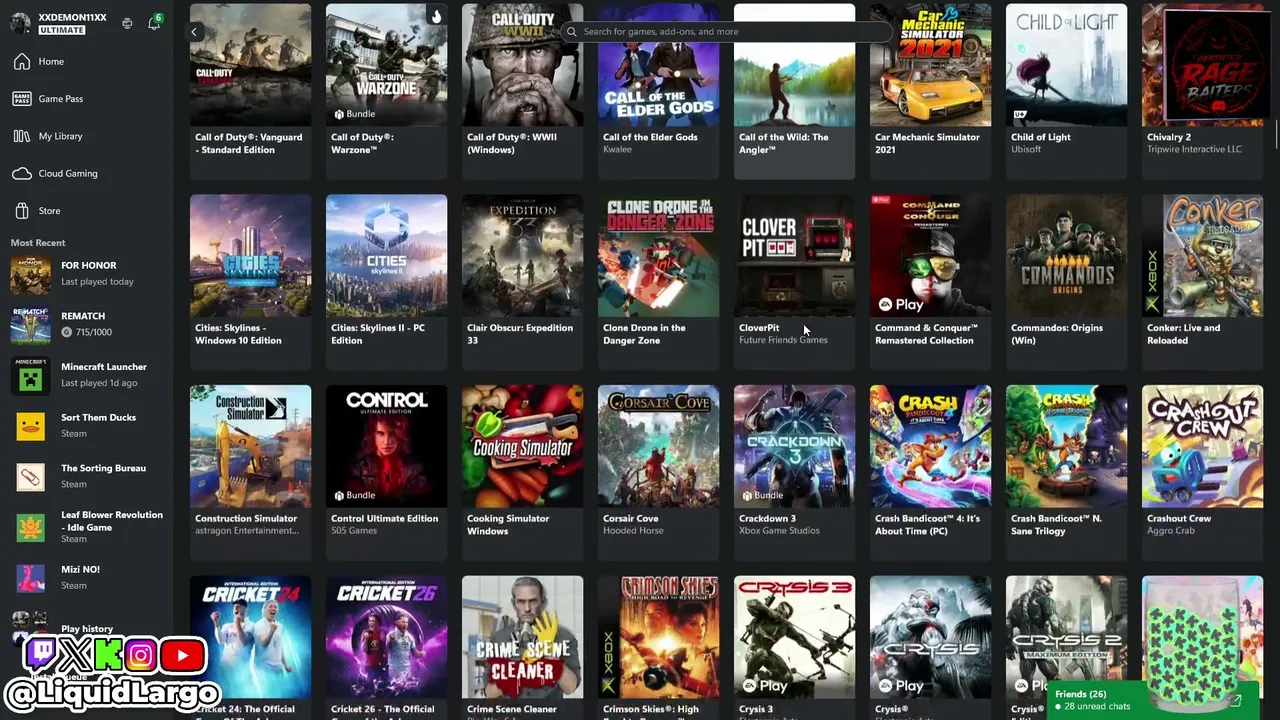This screenshot has width=1280, height=720.
Task: Open the Call of Duty: Warzone bundle
Action: [x=386, y=91]
